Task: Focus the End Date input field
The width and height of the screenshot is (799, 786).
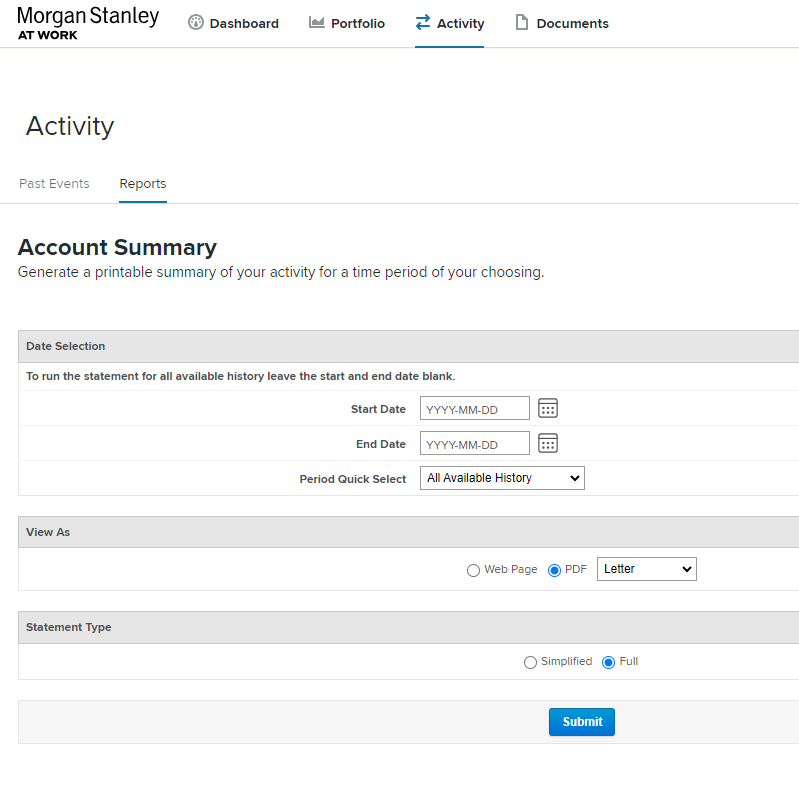Action: point(474,443)
